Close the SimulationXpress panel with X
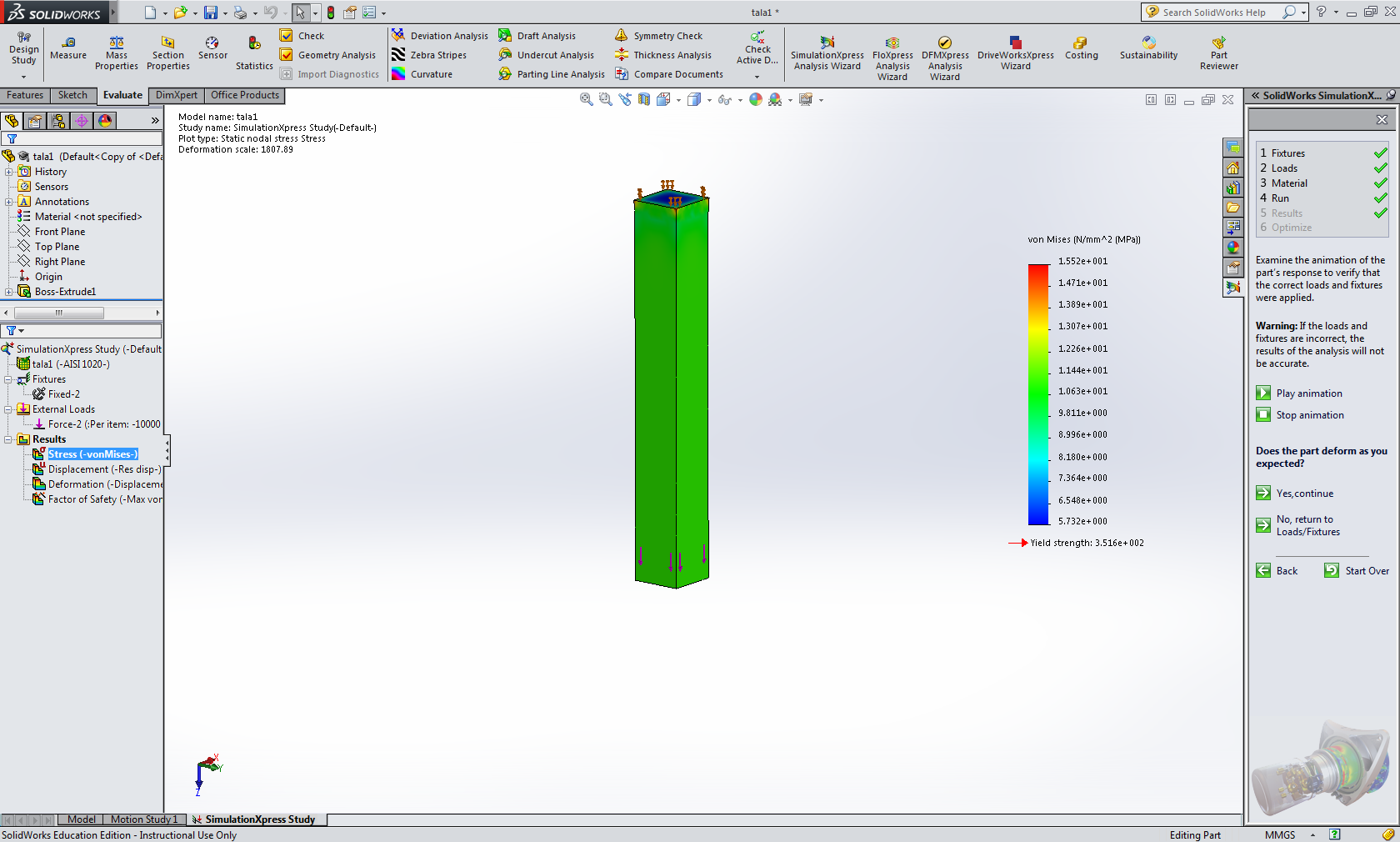Viewport: 1400px width, 842px height. tap(1382, 120)
